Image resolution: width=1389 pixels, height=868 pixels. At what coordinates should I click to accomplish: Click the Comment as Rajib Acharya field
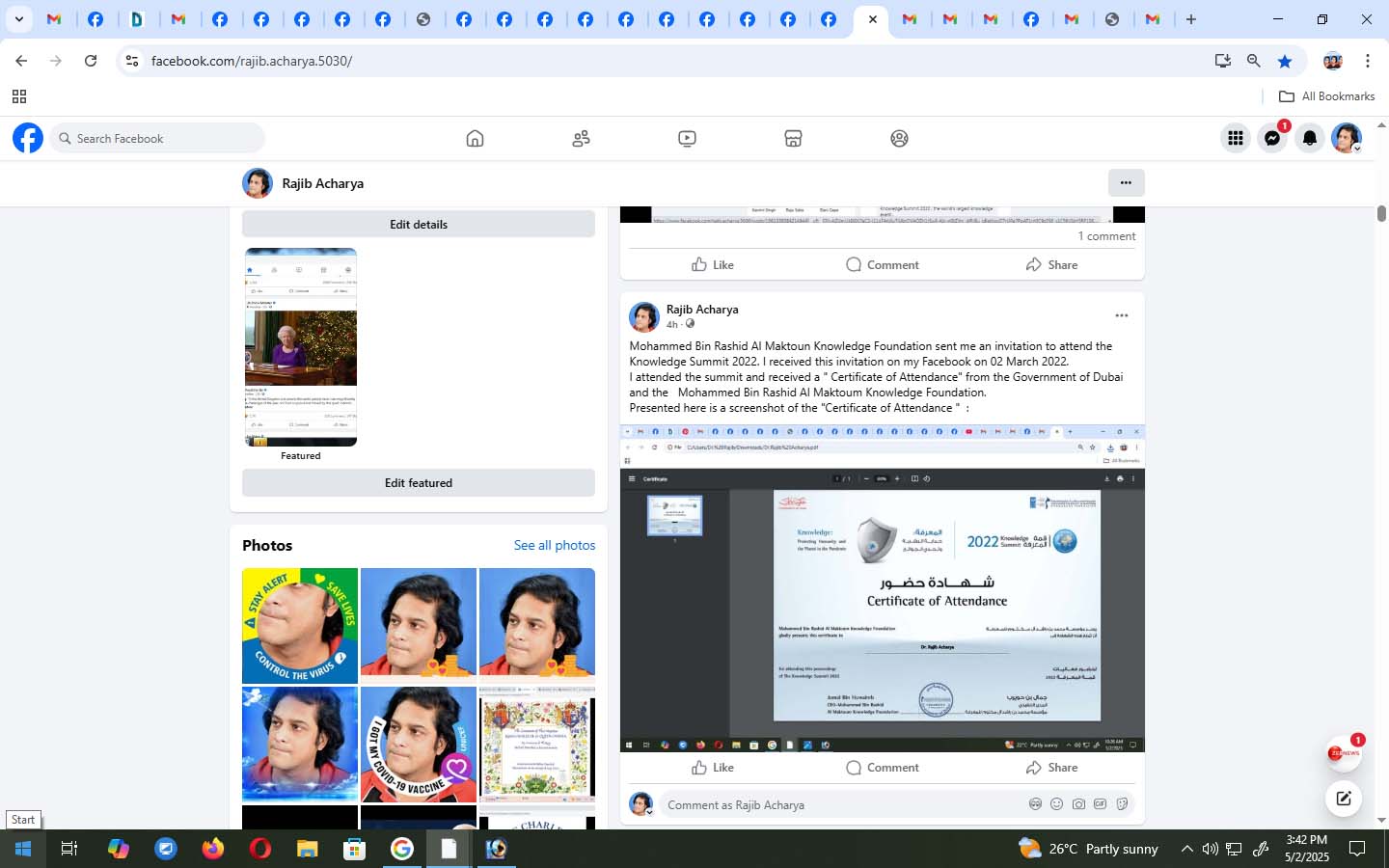click(839, 804)
